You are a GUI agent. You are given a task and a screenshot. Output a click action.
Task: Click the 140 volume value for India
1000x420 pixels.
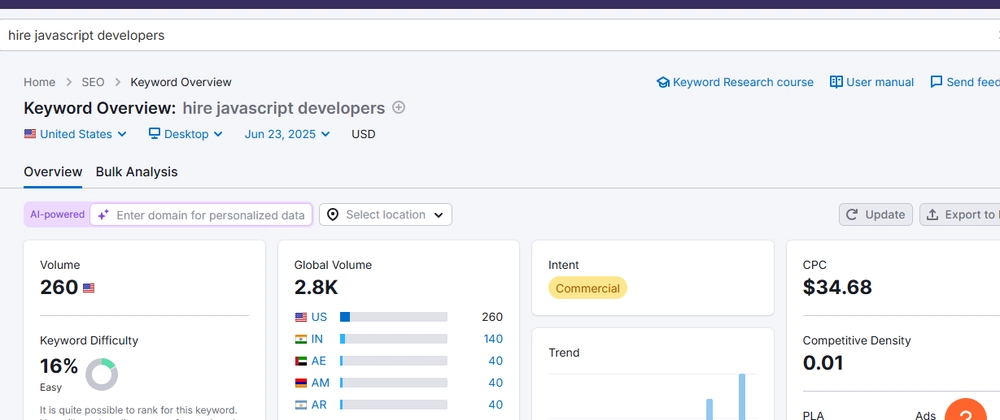[x=493, y=339]
